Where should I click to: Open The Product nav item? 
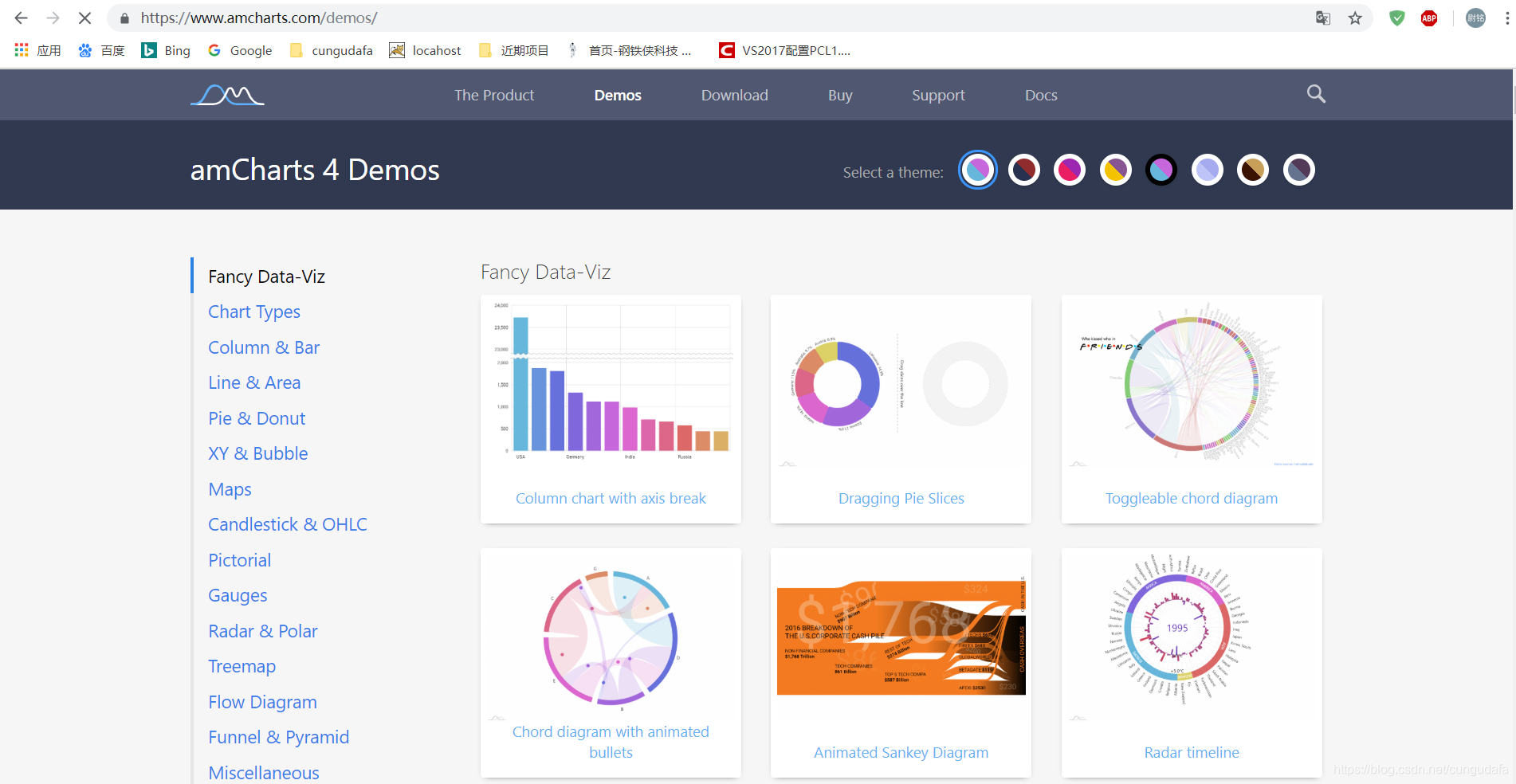pos(494,95)
